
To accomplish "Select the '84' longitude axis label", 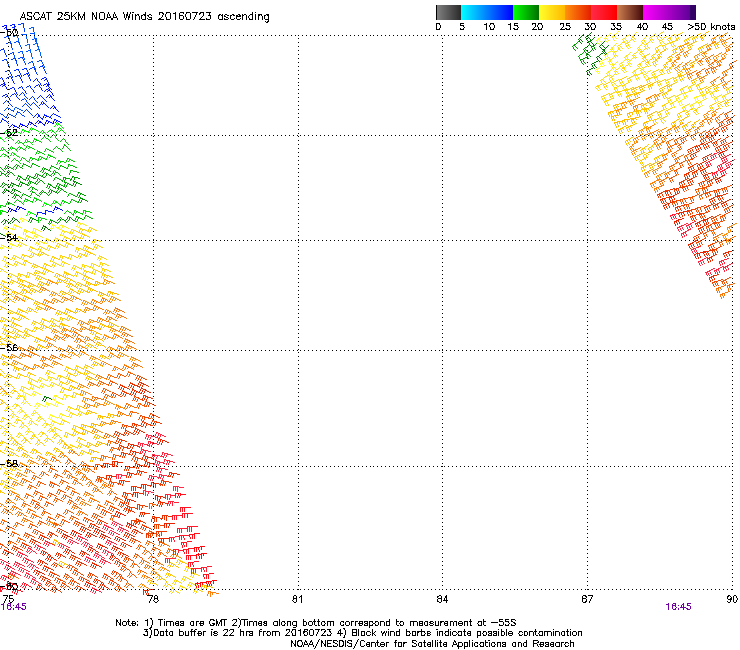I will coord(442,599).
